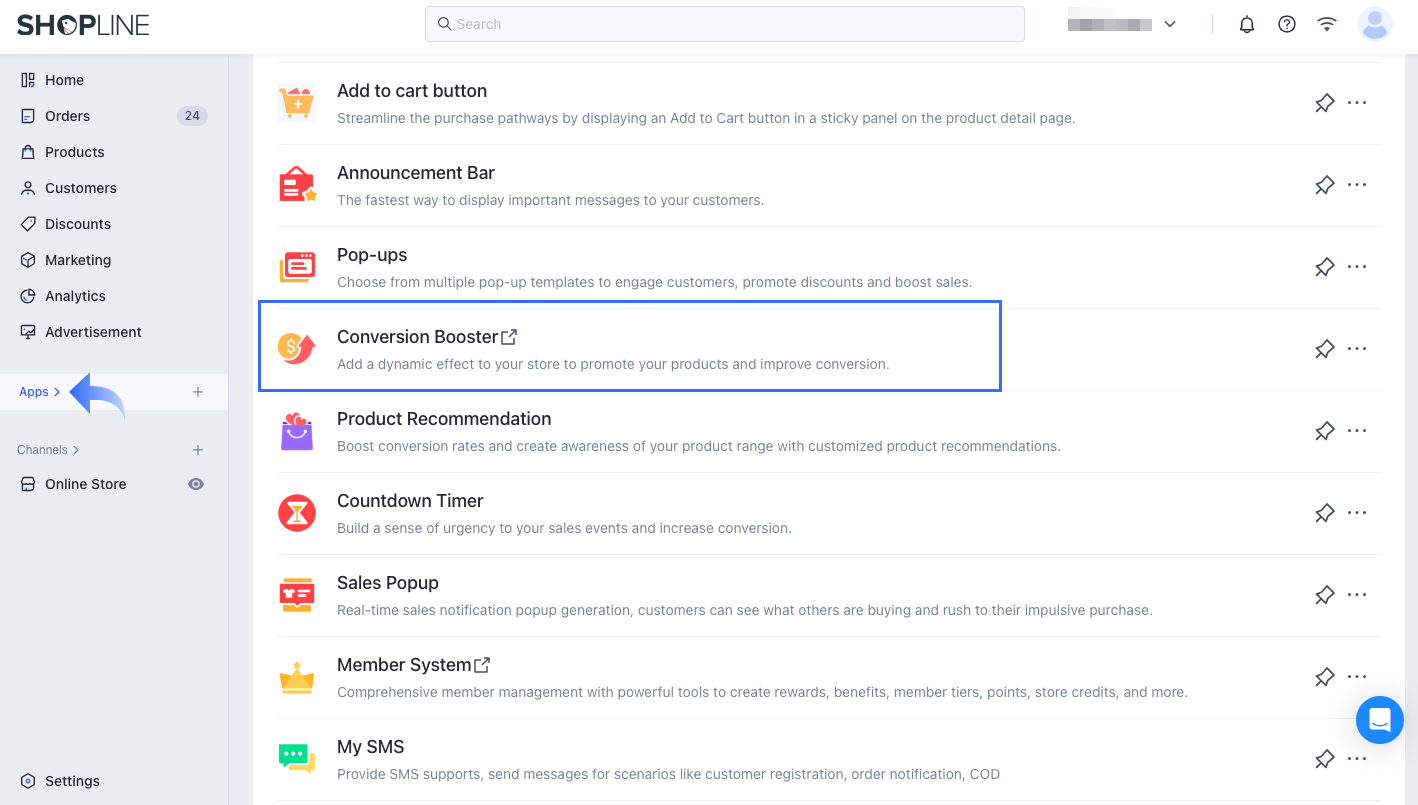Open the live chat bubble widget
Viewport: 1418px width, 805px height.
[1379, 719]
